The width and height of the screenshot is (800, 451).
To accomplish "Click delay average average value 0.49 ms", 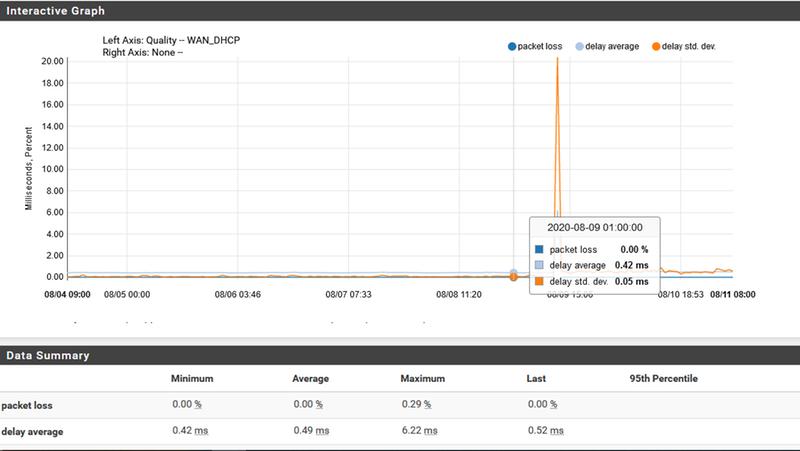I will (x=311, y=431).
